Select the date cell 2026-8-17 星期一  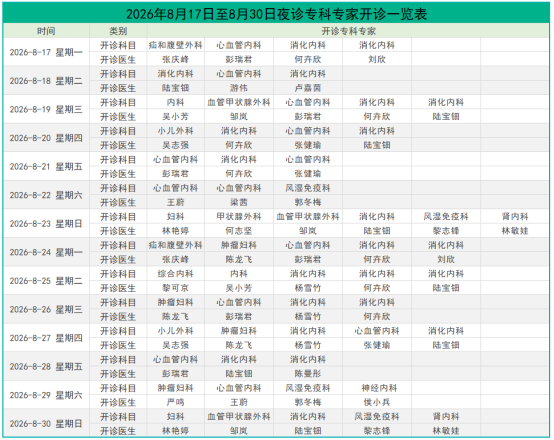(x=46, y=52)
